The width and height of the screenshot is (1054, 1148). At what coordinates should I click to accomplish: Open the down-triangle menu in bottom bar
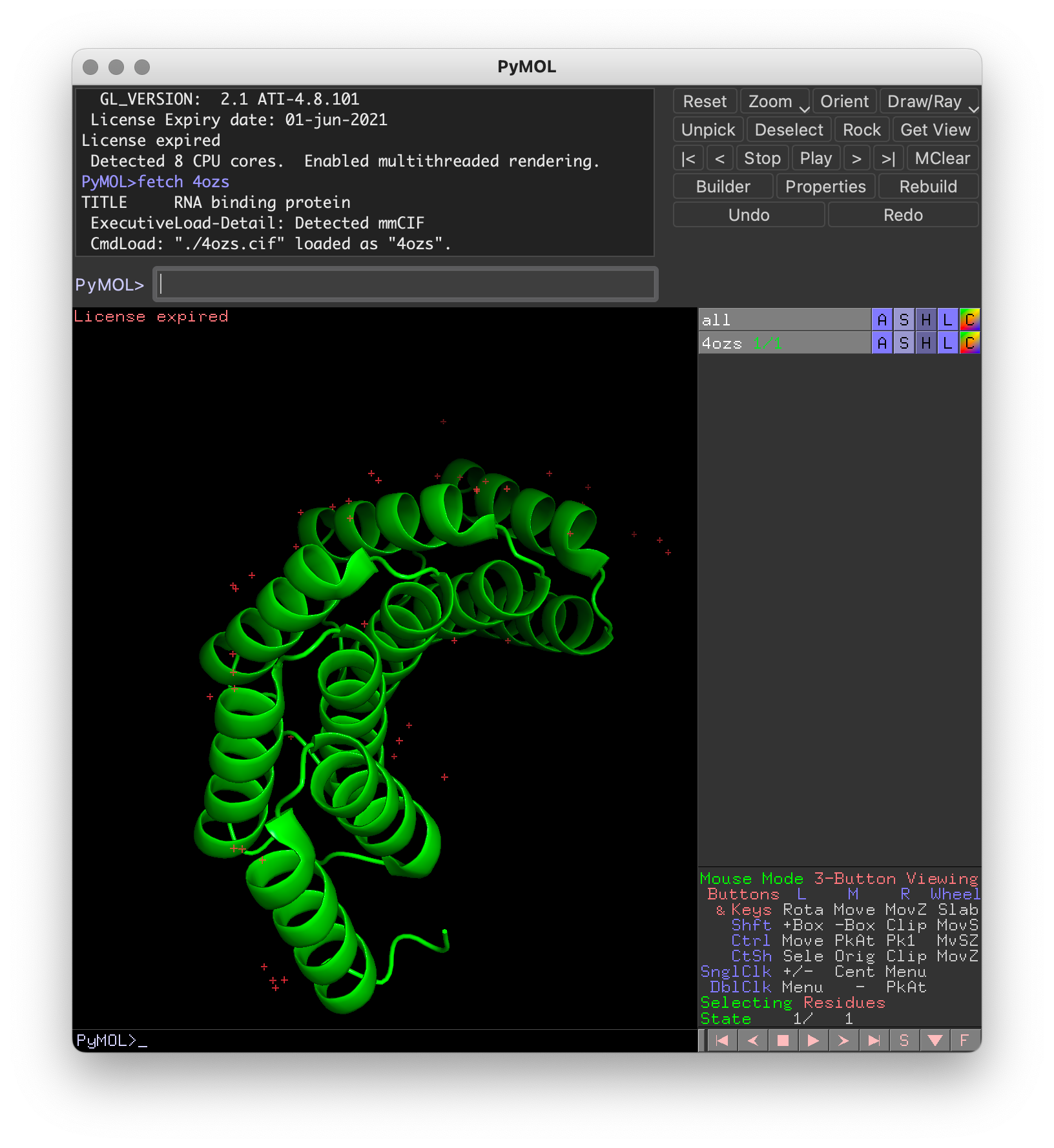pos(935,1040)
